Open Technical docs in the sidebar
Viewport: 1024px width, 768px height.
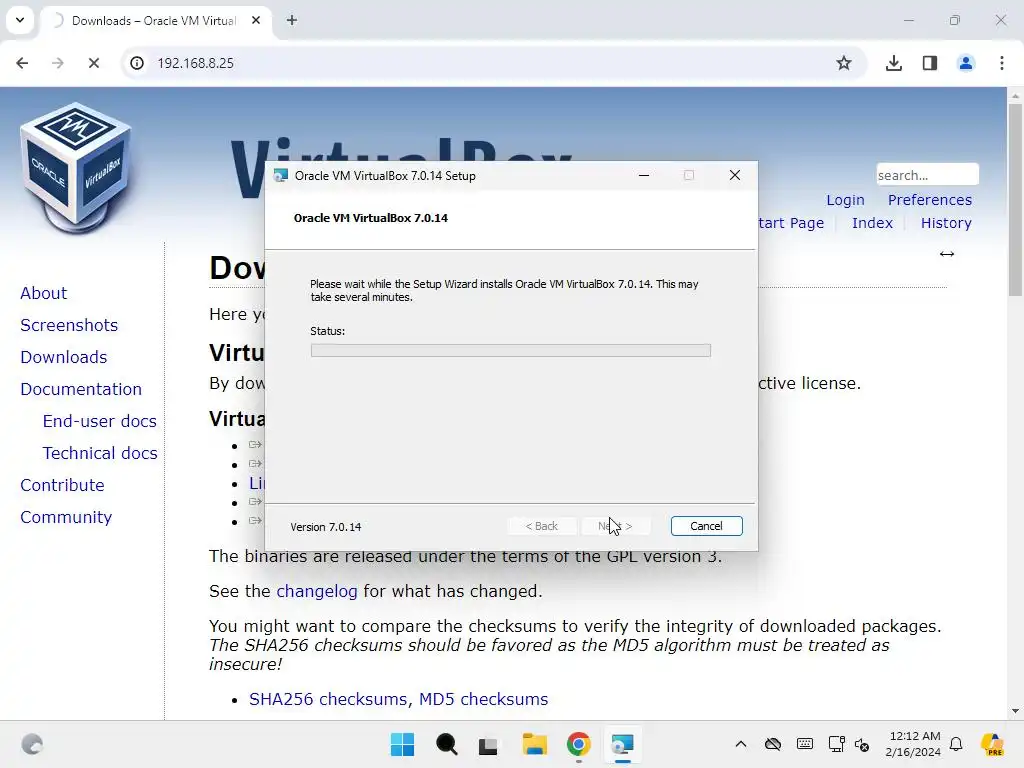pos(100,453)
